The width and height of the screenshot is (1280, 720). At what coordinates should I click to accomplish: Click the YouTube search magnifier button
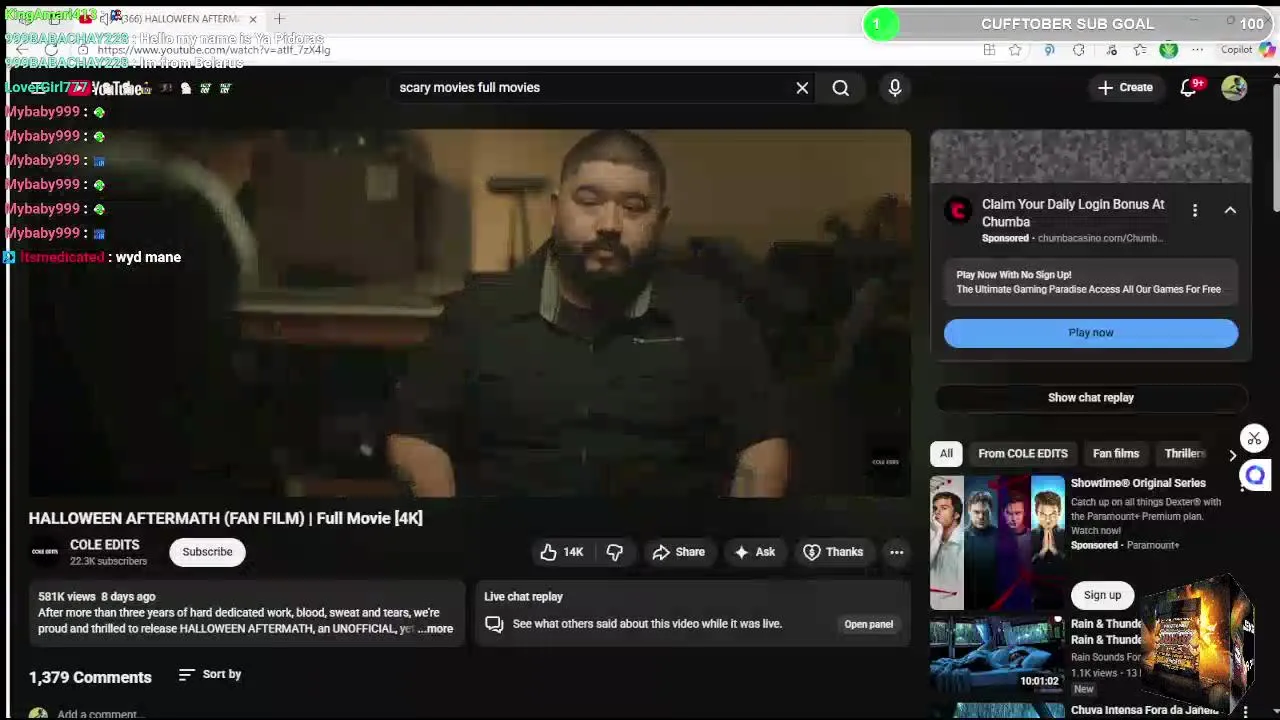[840, 88]
